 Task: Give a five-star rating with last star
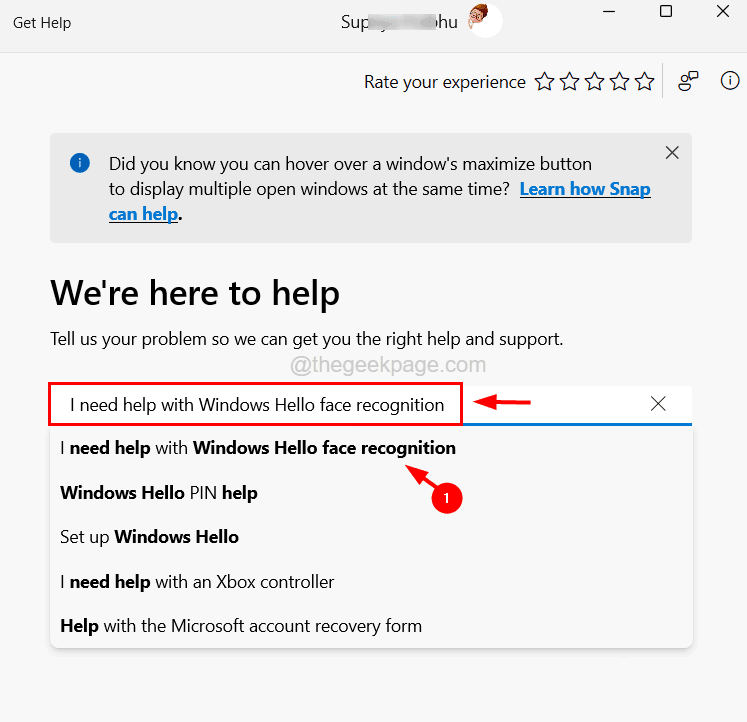(x=645, y=82)
